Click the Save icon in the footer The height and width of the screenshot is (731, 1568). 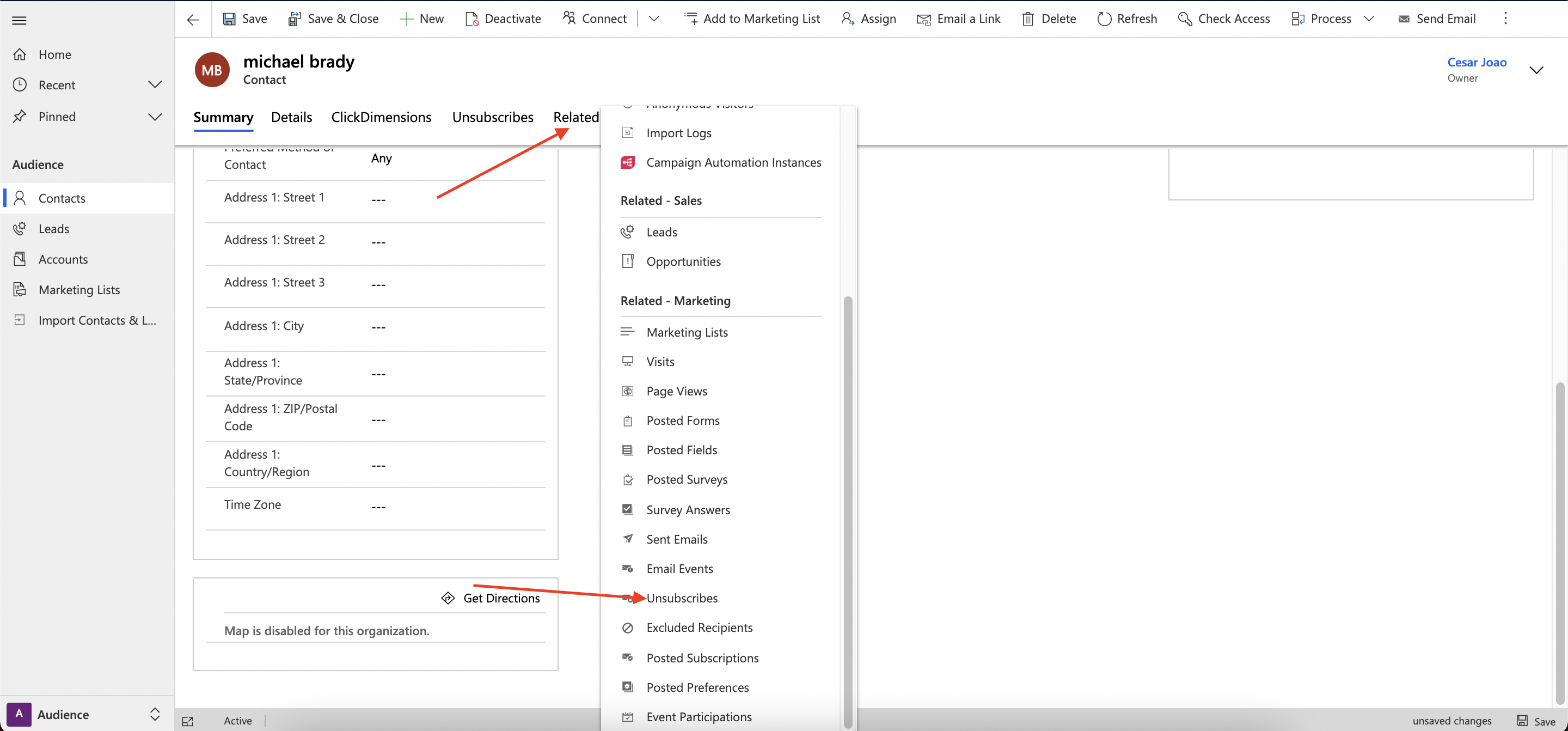pos(1522,721)
